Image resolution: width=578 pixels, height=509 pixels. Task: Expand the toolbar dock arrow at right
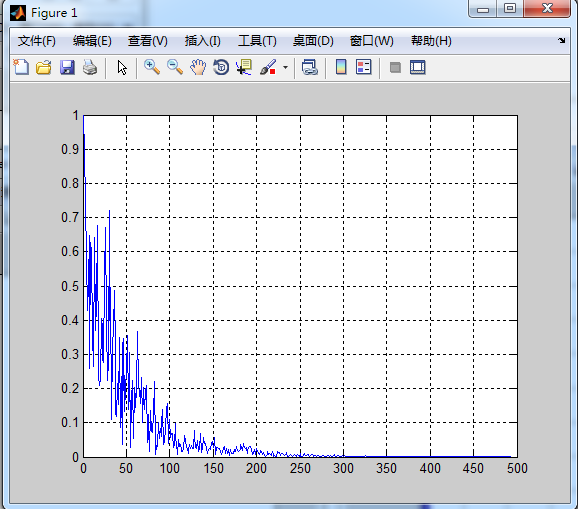561,41
